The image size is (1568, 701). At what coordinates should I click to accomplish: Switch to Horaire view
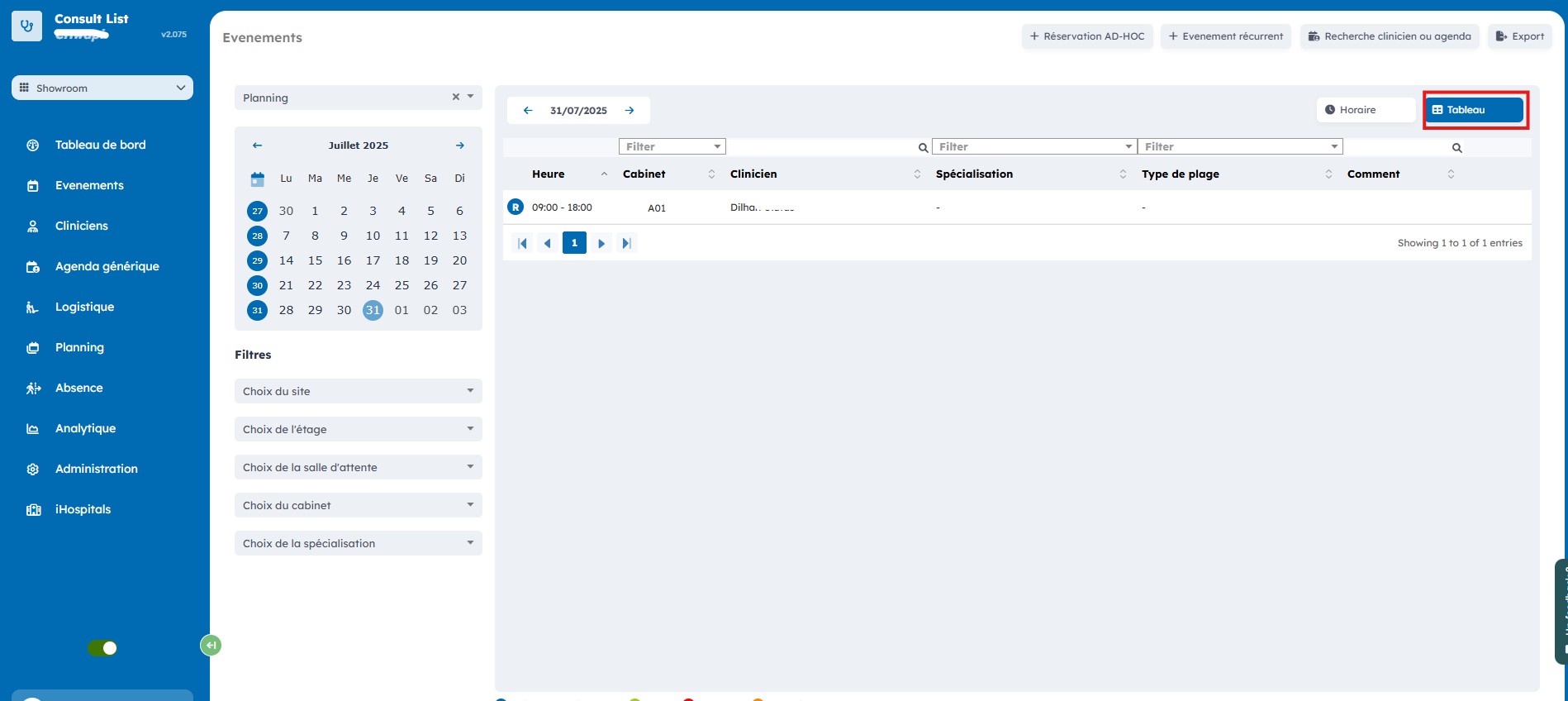tap(1365, 110)
